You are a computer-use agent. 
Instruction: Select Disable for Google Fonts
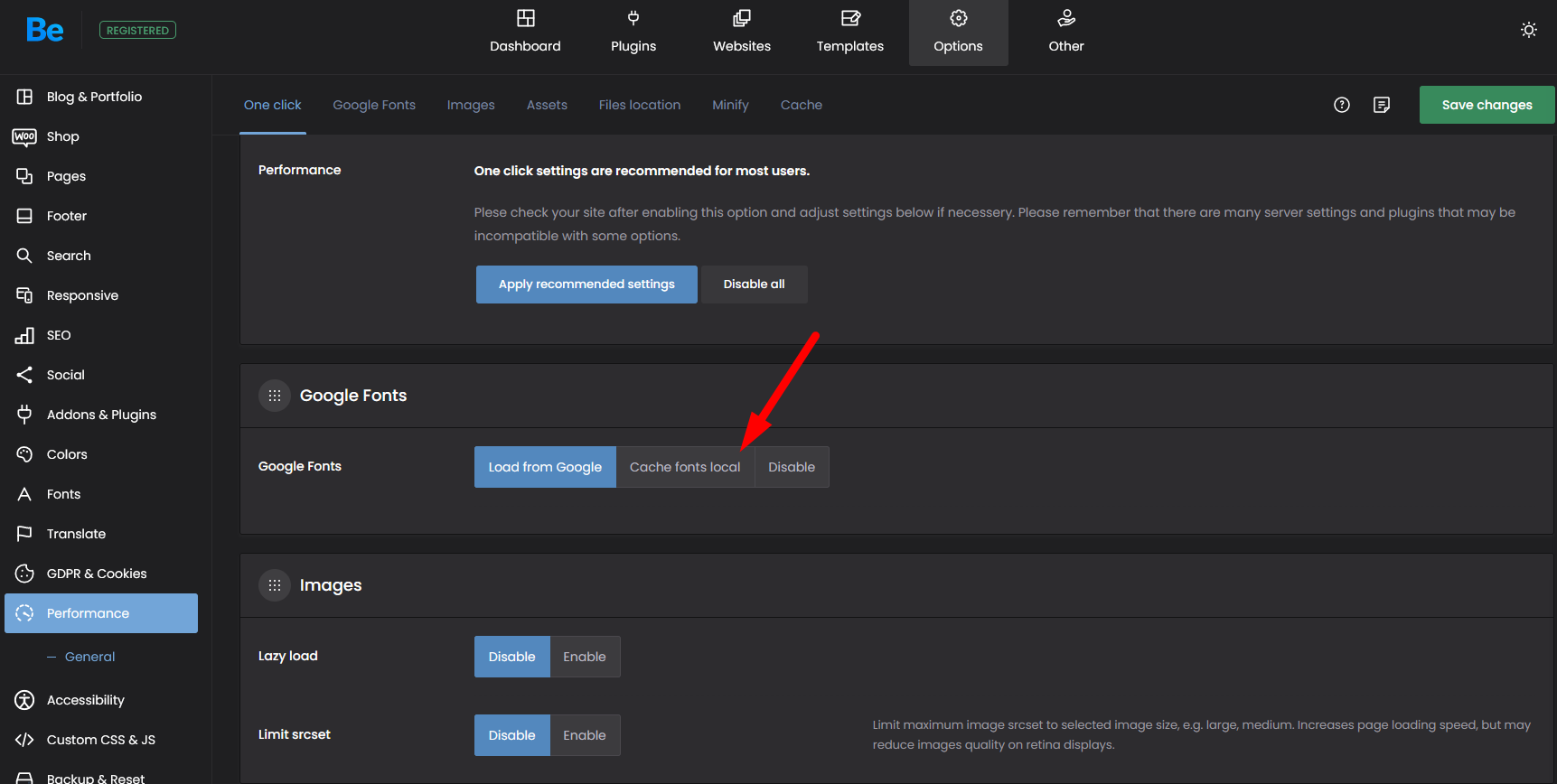pos(792,467)
